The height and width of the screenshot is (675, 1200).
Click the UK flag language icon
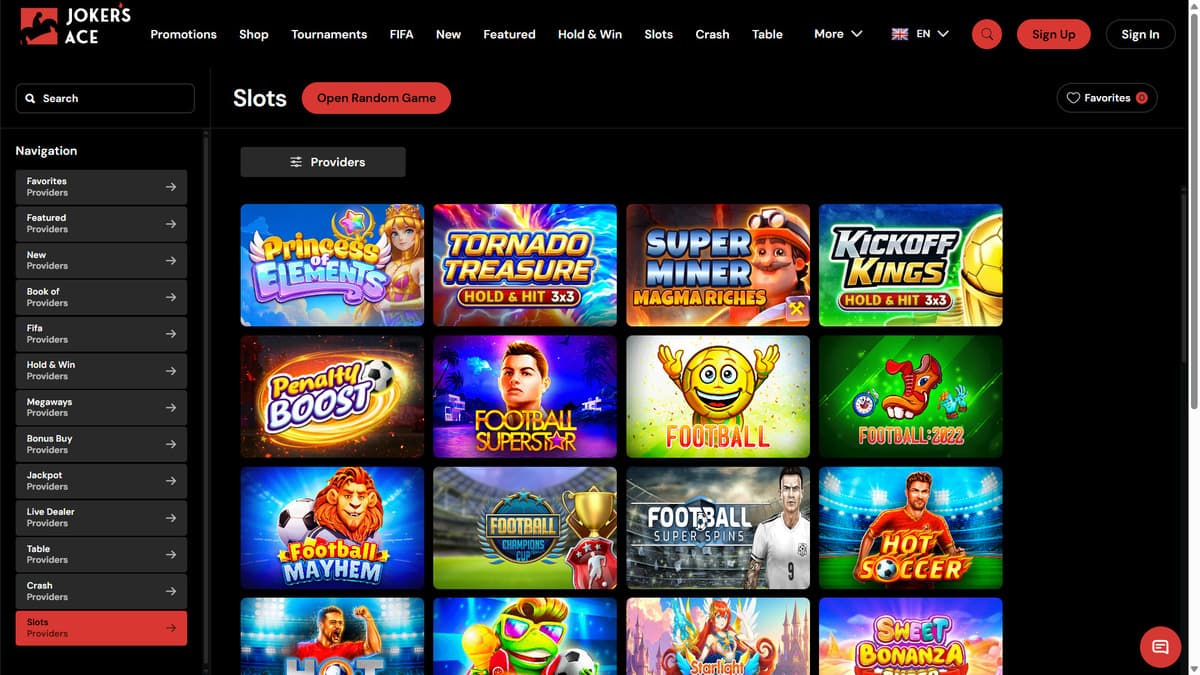tap(899, 34)
